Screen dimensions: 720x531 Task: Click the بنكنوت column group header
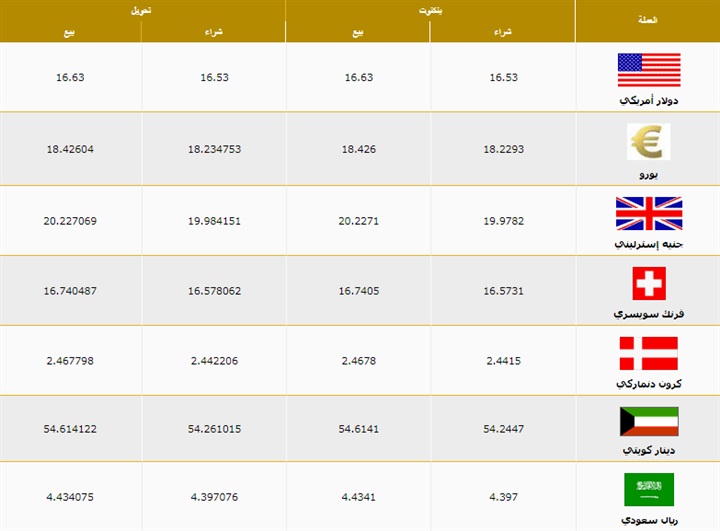[430, 8]
